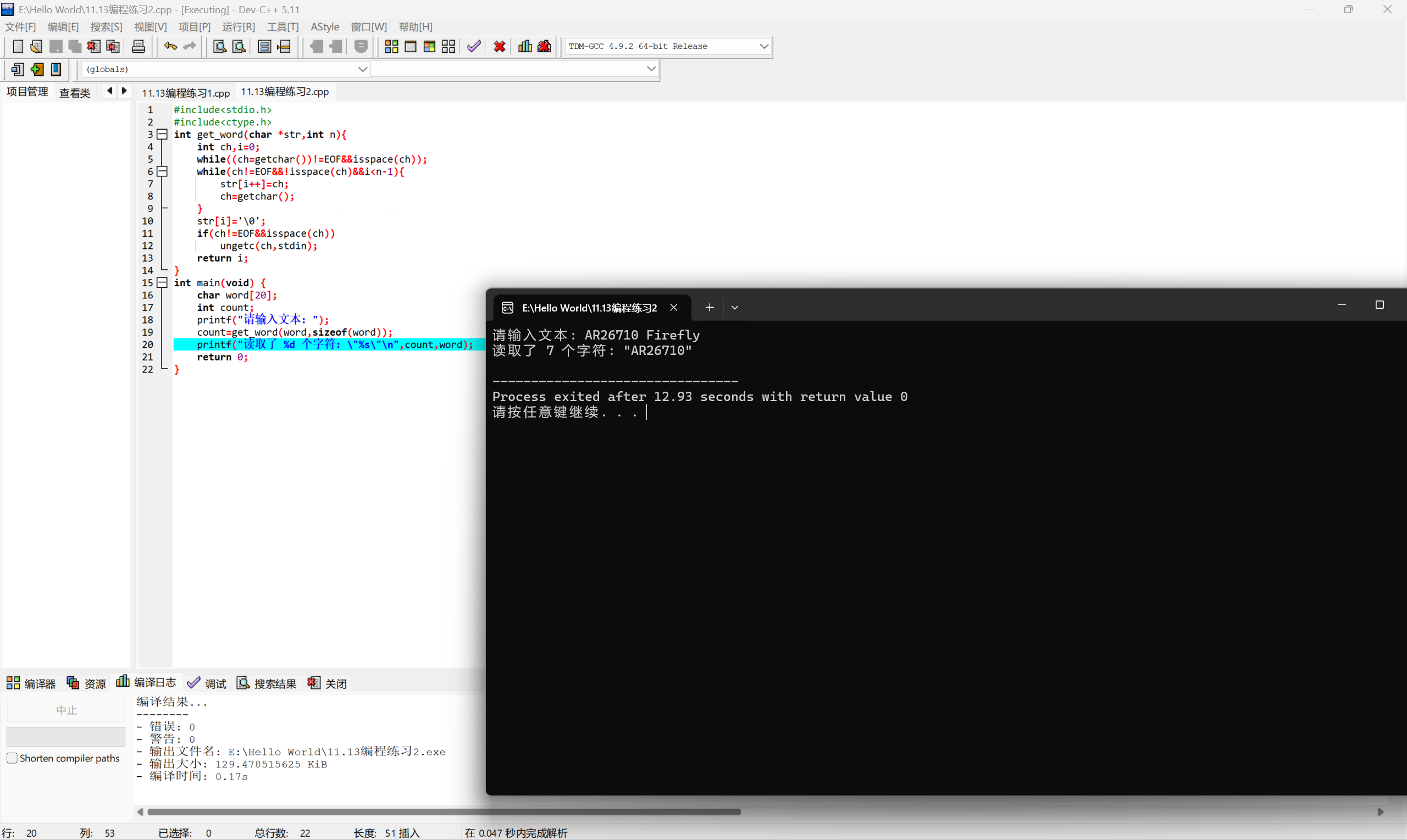Click the New file toolbar icon
This screenshot has height=840, width=1407.
click(18, 46)
